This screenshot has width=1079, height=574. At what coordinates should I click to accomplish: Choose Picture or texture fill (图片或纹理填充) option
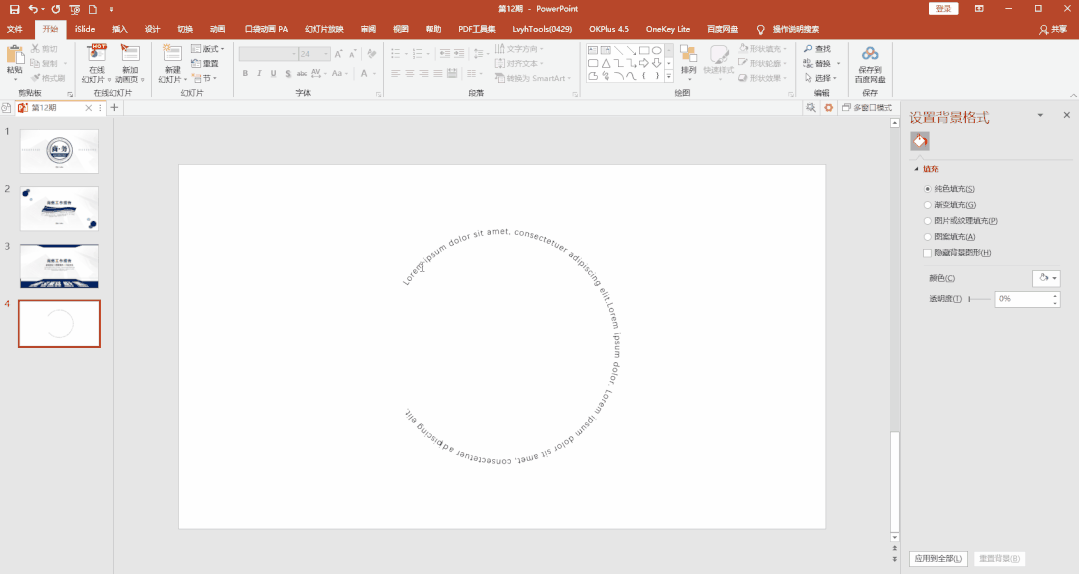coord(928,221)
